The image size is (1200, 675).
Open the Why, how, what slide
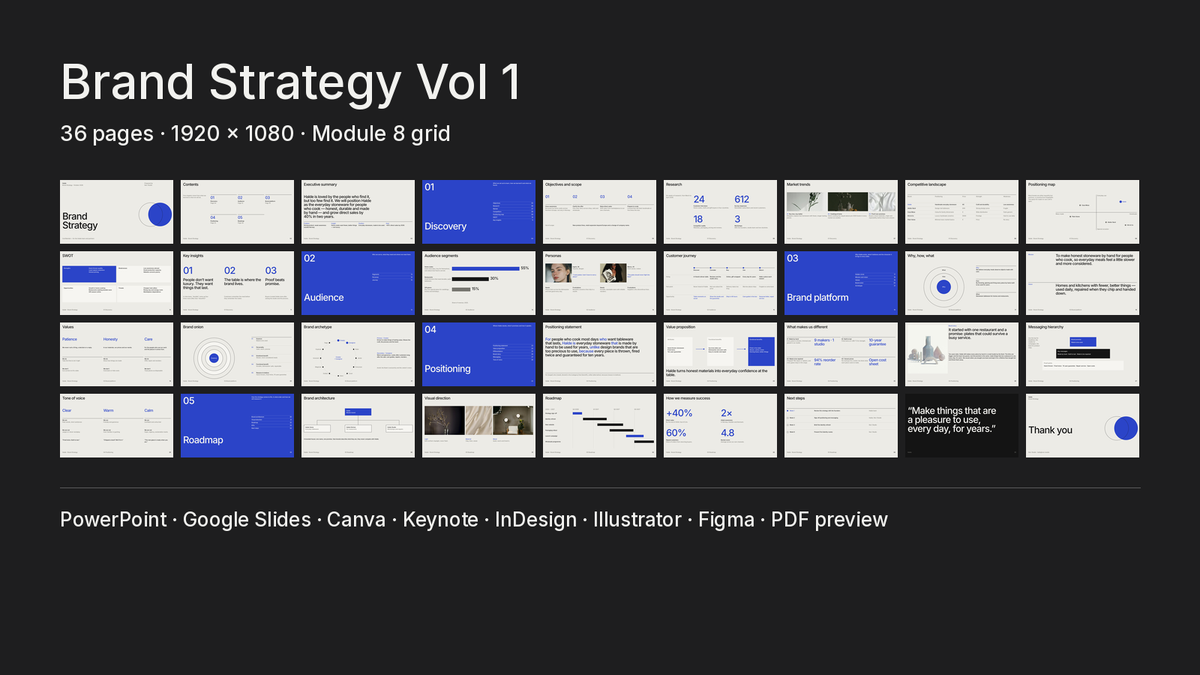point(962,283)
